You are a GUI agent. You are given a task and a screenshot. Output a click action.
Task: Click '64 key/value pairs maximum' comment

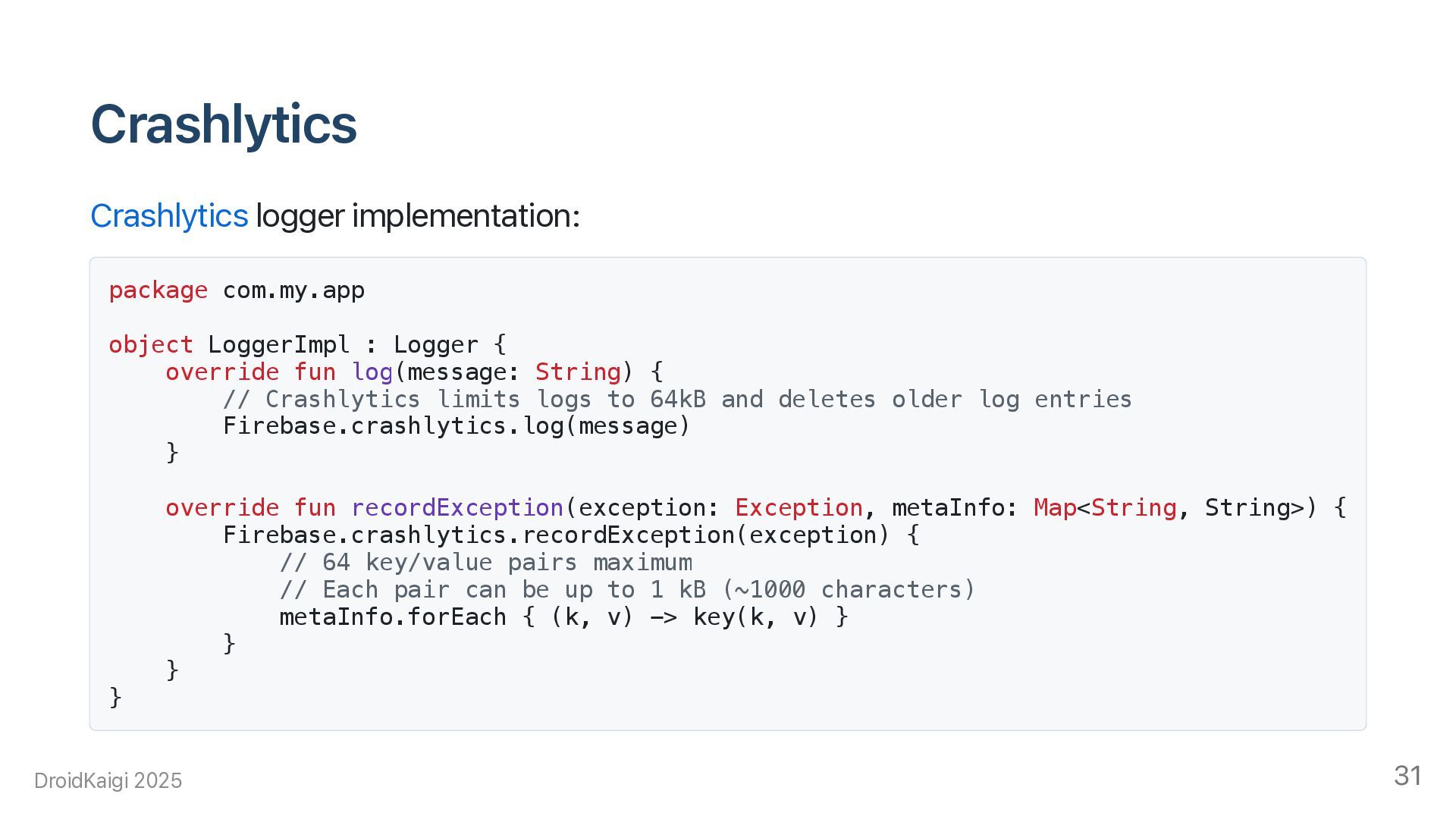pos(486,563)
